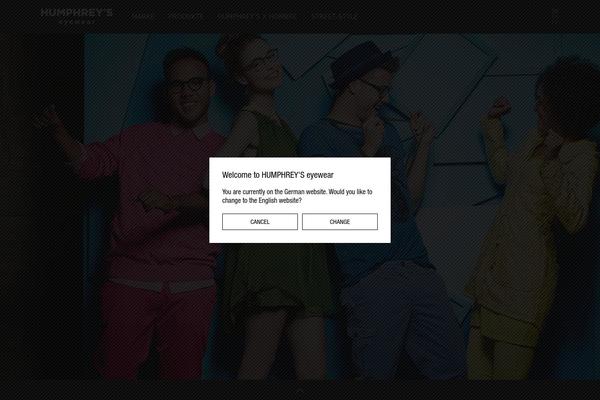Click the CHANGE button to switch language

(x=340, y=222)
